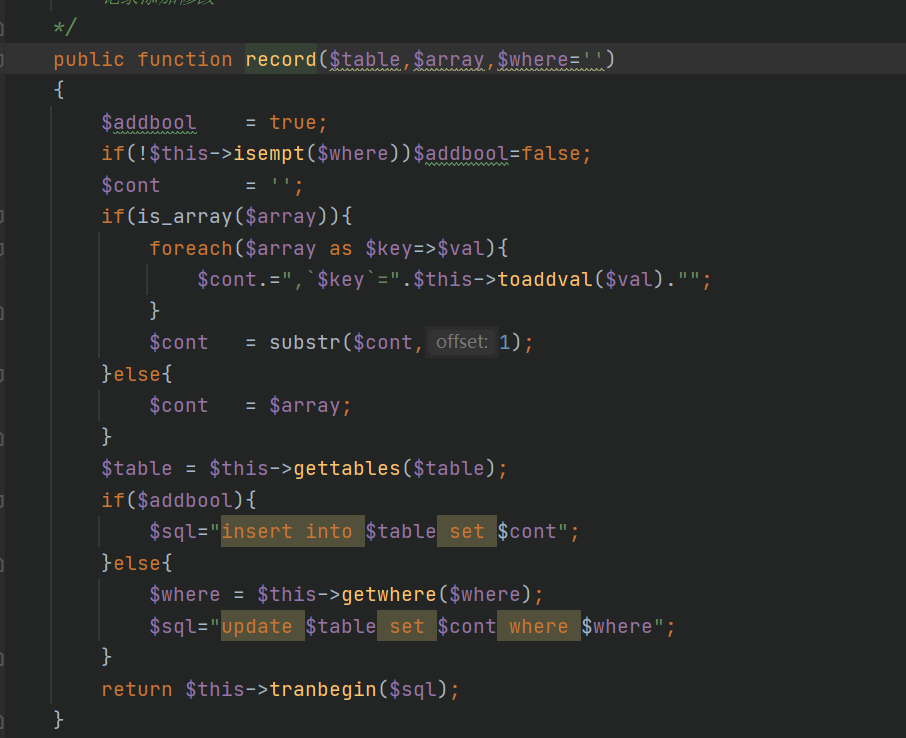Click the toaddval method call
The height and width of the screenshot is (738, 906).
point(545,280)
